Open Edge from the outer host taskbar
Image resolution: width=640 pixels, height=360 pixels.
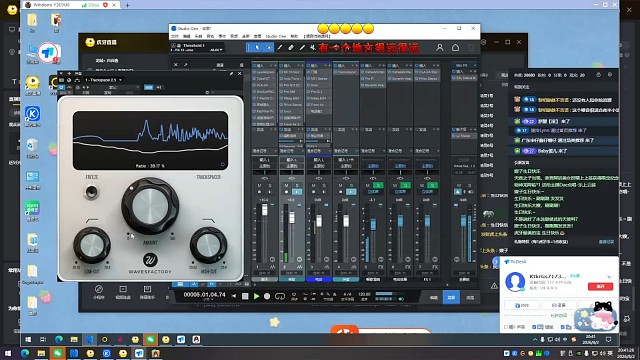(x=25, y=353)
